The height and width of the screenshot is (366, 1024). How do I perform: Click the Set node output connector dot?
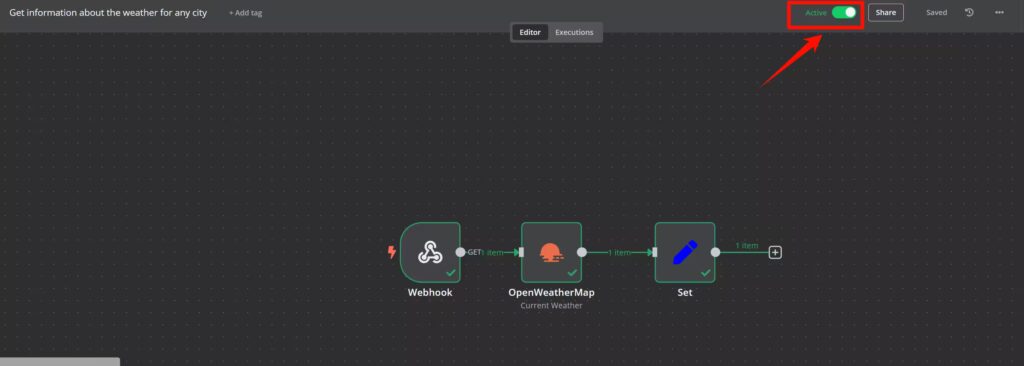(715, 252)
